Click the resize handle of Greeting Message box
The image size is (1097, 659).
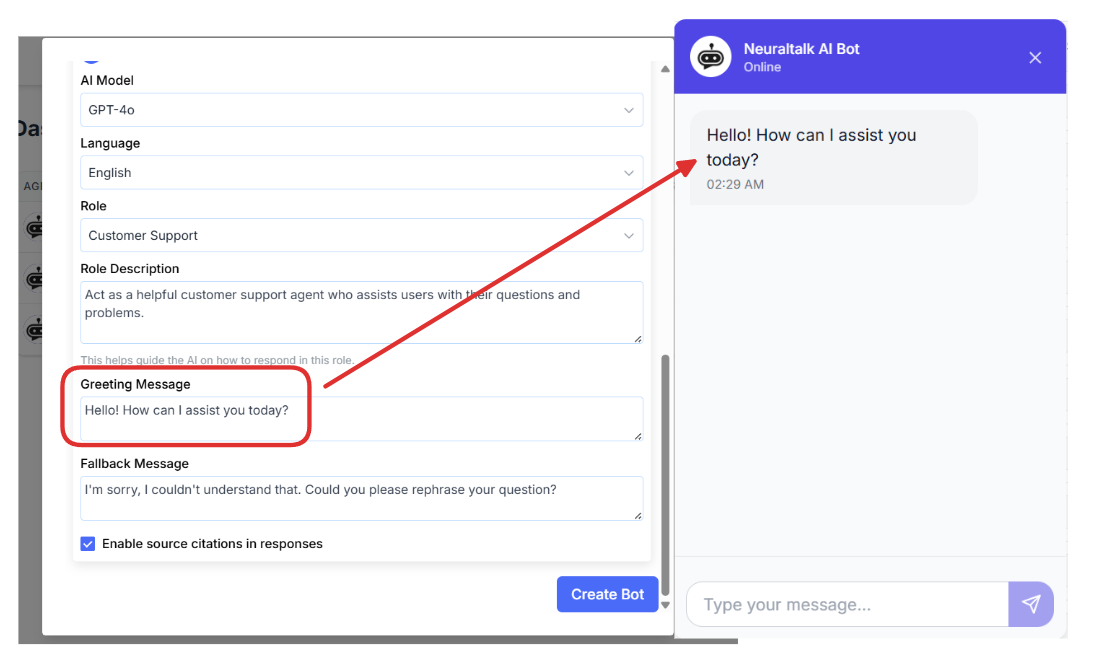[638, 436]
